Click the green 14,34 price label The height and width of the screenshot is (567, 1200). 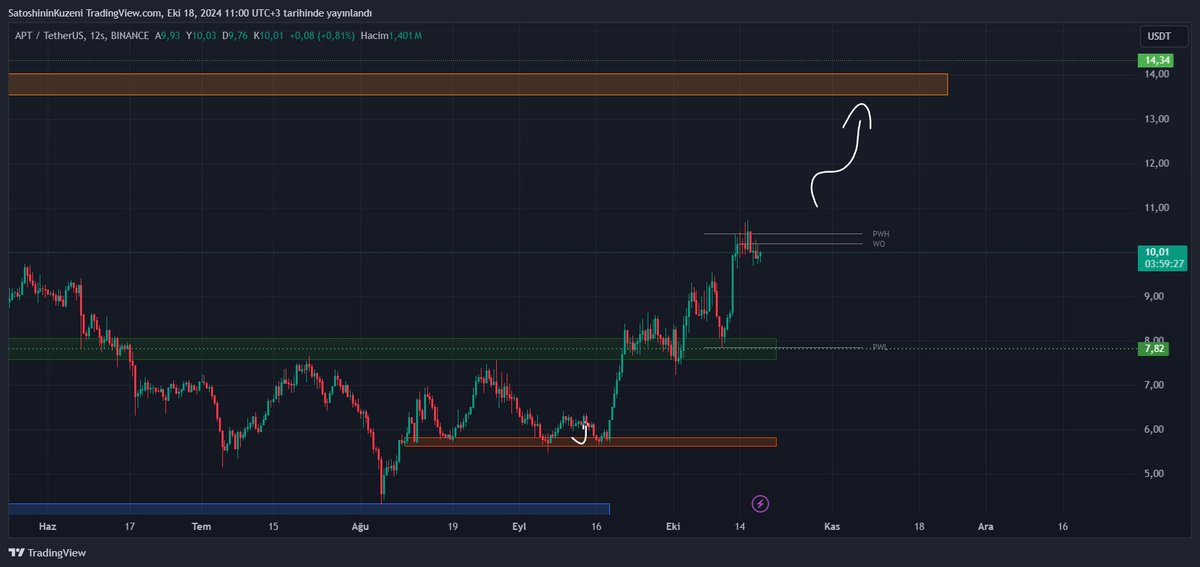tap(1155, 61)
